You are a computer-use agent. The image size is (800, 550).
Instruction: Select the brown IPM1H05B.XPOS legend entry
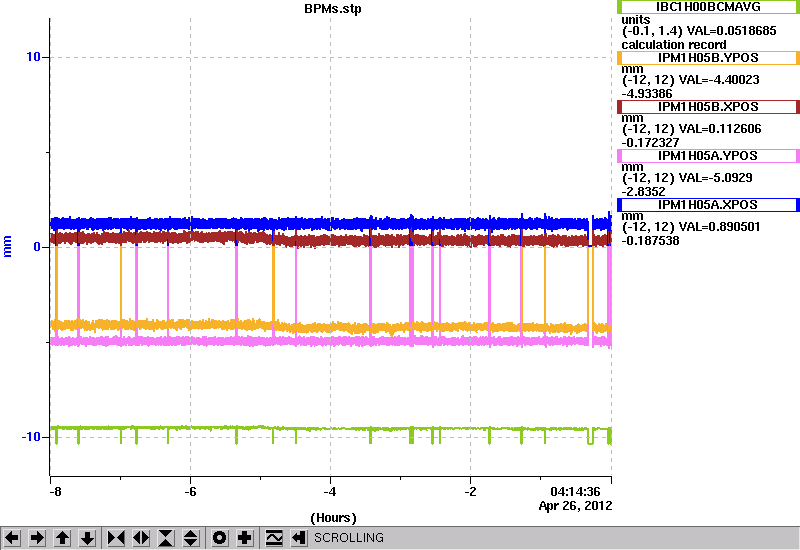[x=708, y=107]
